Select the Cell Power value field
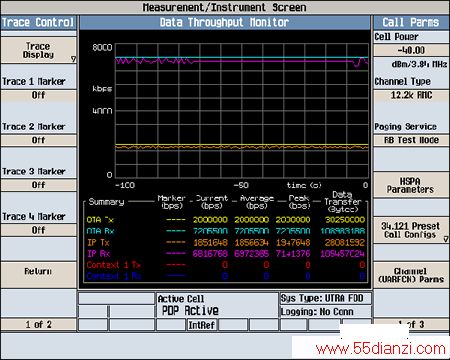 click(411, 50)
